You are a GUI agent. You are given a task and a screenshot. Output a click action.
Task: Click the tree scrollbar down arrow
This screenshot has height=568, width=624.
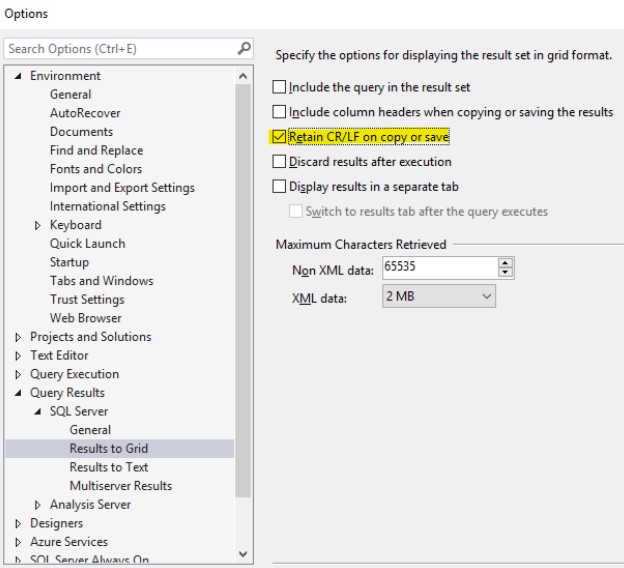(243, 554)
